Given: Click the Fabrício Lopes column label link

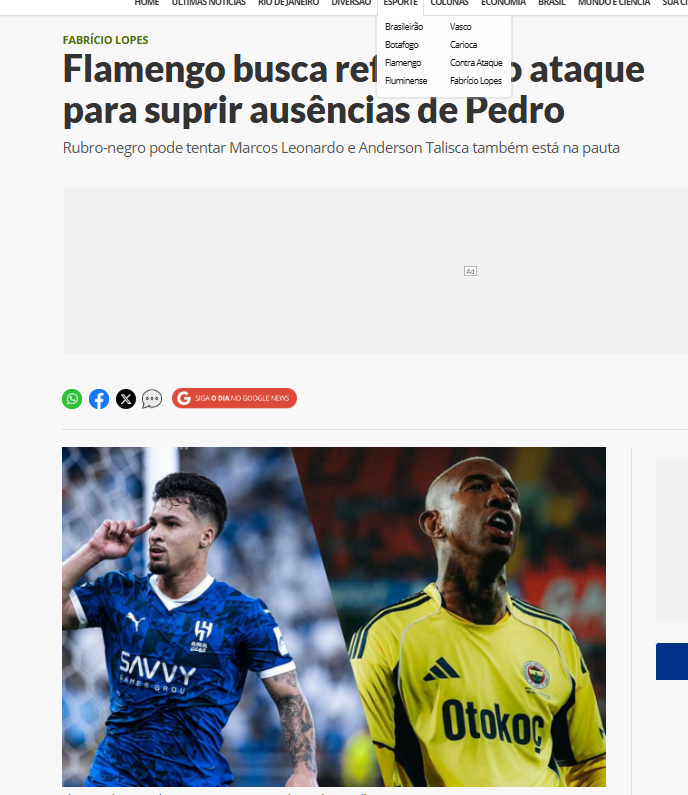Looking at the screenshot, I should pos(105,40).
